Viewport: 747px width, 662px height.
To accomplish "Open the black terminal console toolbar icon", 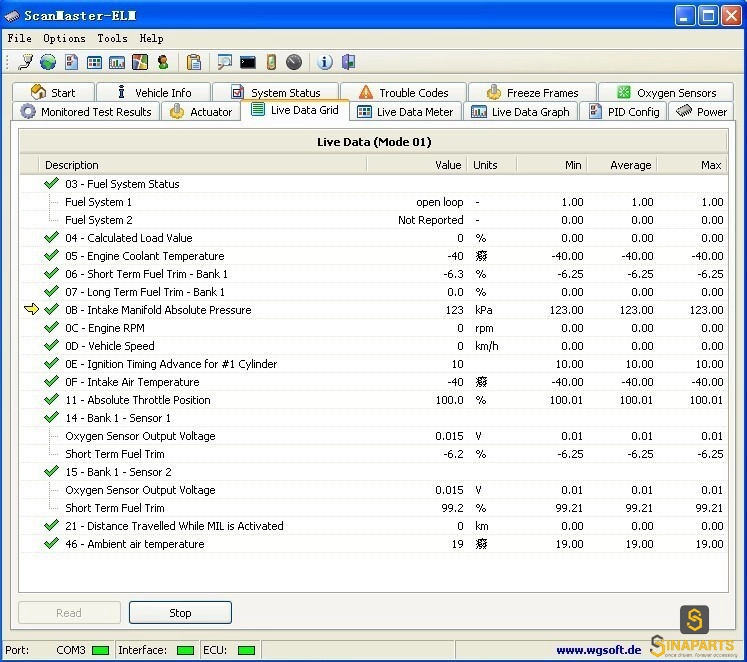I will coord(248,62).
